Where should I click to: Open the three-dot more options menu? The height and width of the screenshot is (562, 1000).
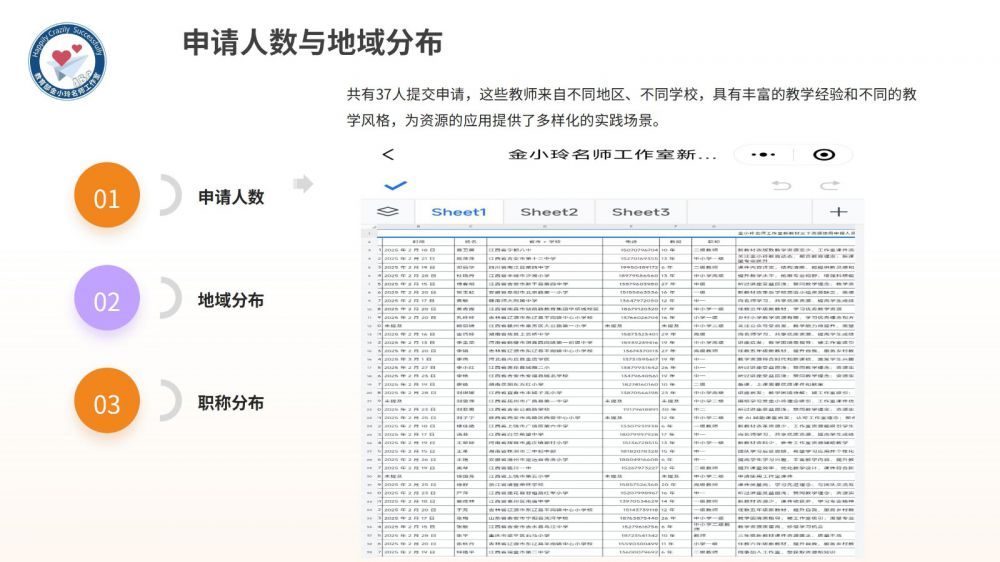[x=763, y=154]
